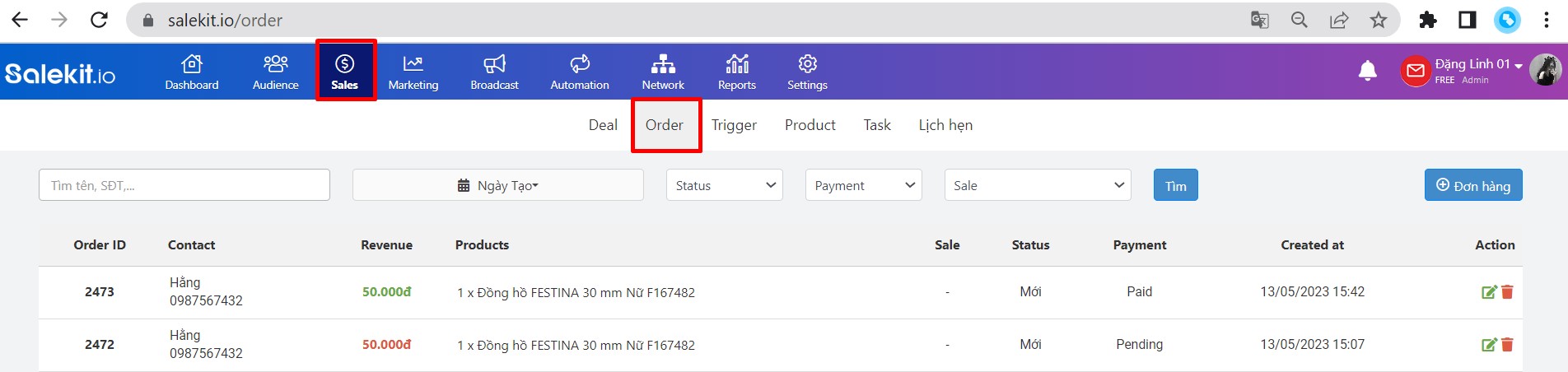1568x372 pixels.
Task: Switch to the Product tab
Action: (810, 125)
